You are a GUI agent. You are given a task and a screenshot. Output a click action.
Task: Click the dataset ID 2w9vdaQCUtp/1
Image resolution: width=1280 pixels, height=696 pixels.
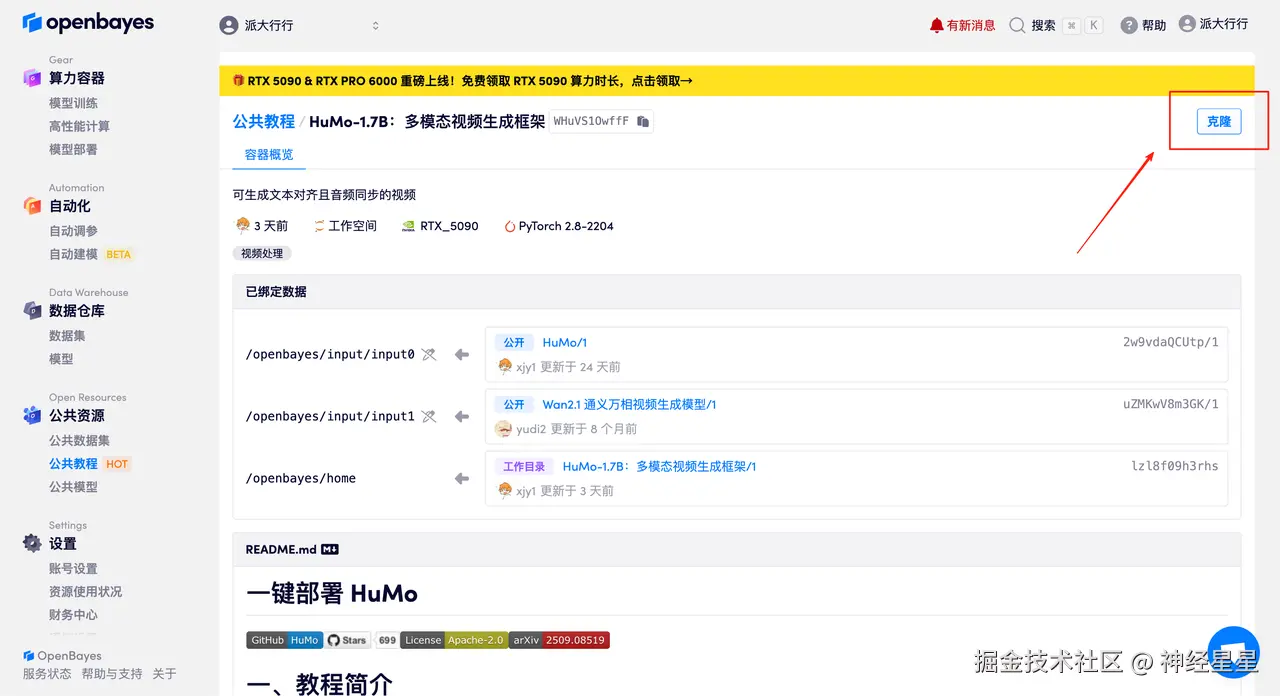tap(1171, 342)
